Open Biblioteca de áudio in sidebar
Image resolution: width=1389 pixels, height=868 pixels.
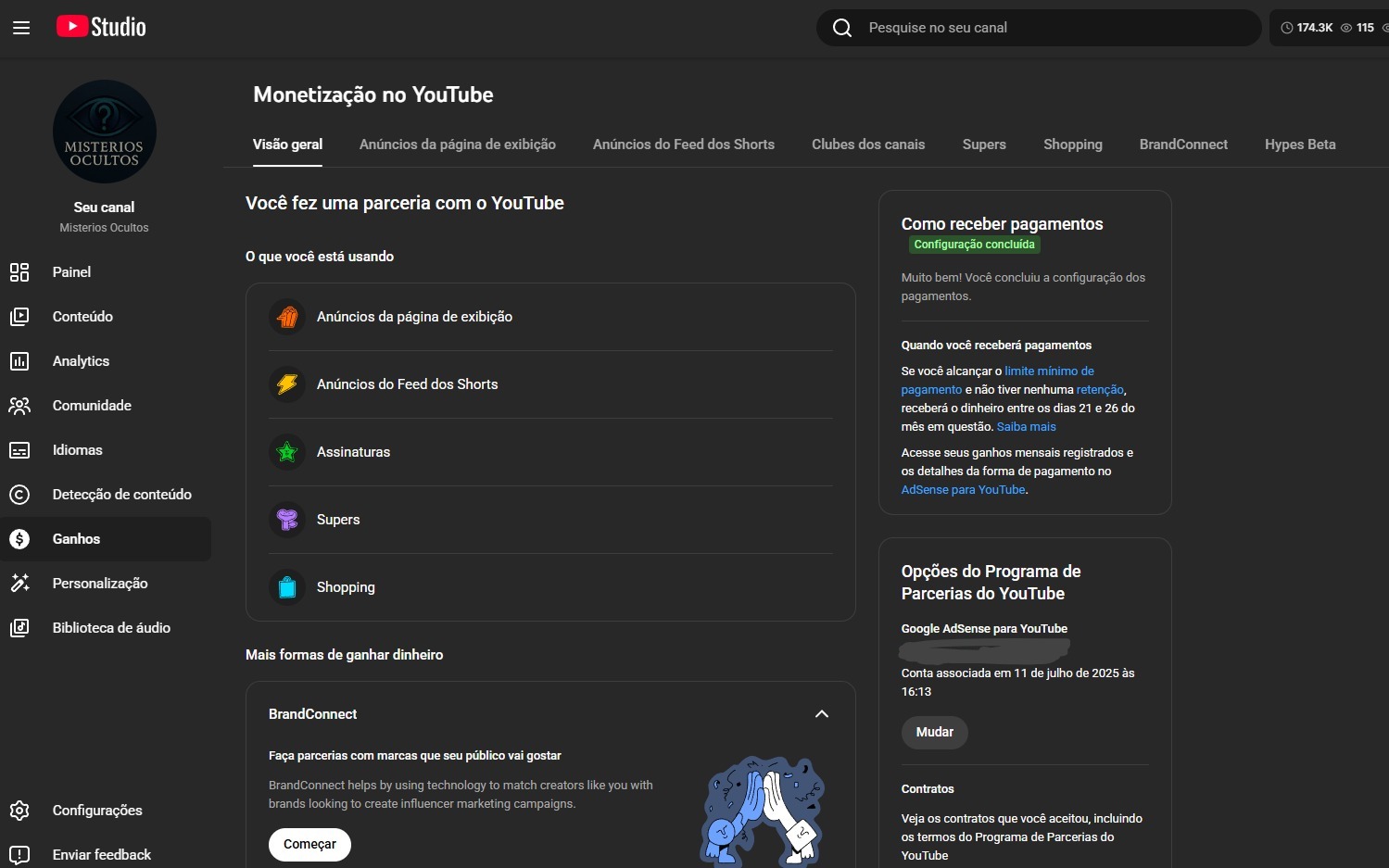111,628
